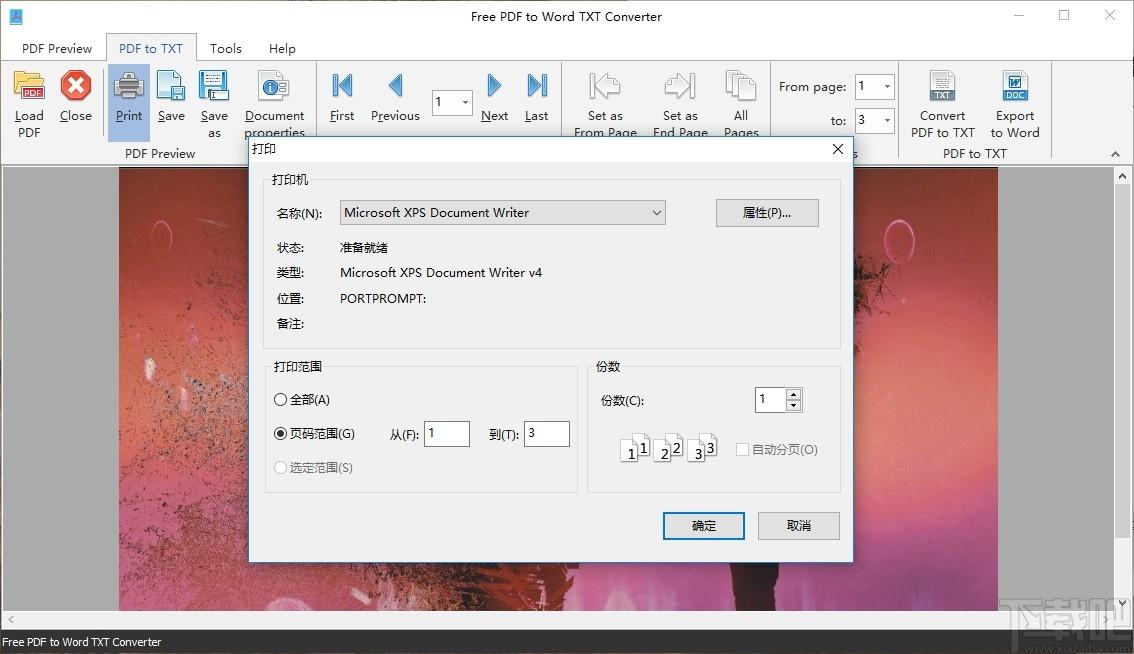1134x654 pixels.
Task: Select All Pages icon
Action: (741, 86)
